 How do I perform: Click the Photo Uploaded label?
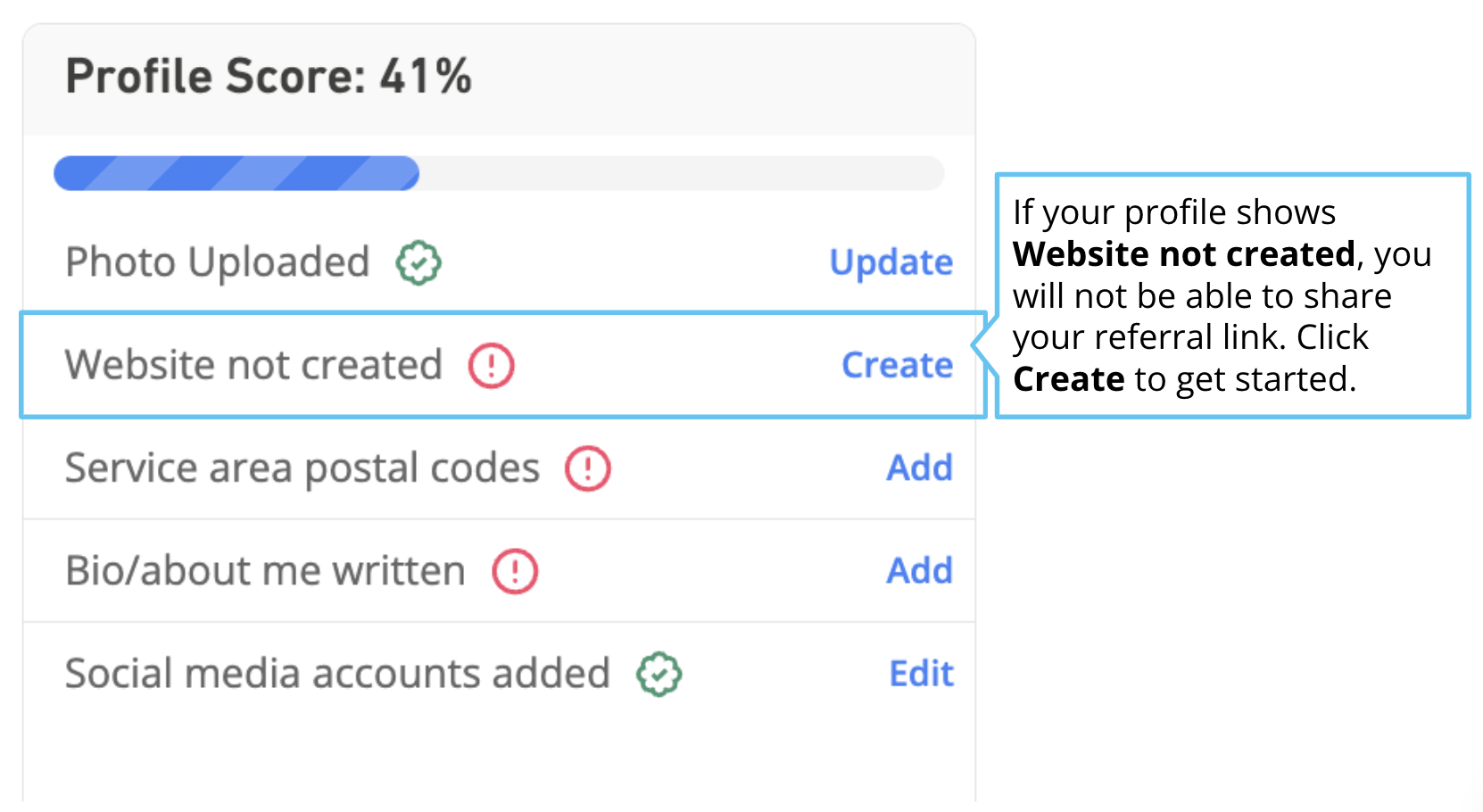click(x=218, y=262)
